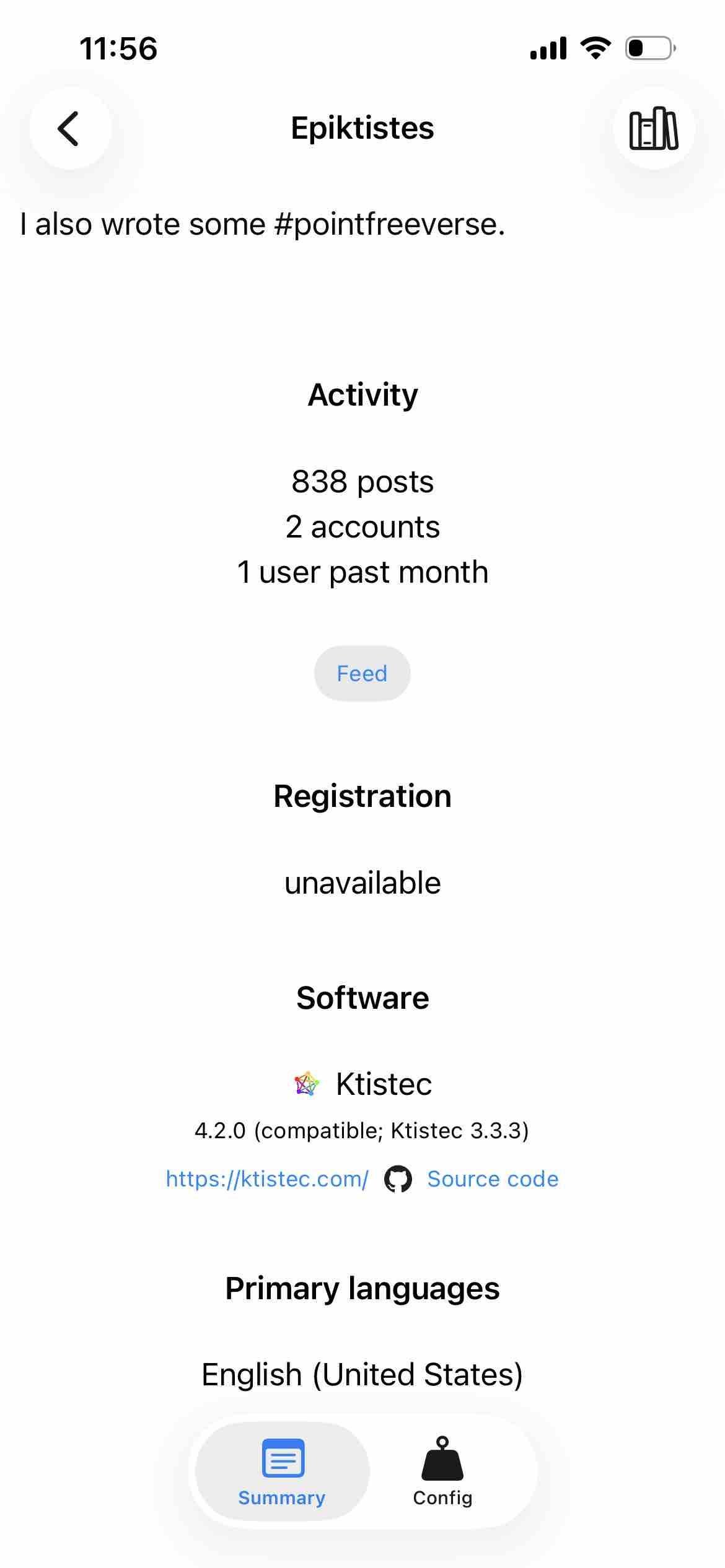Tap the 838 posts count
The width and height of the screenshot is (725, 1568).
tap(362, 482)
